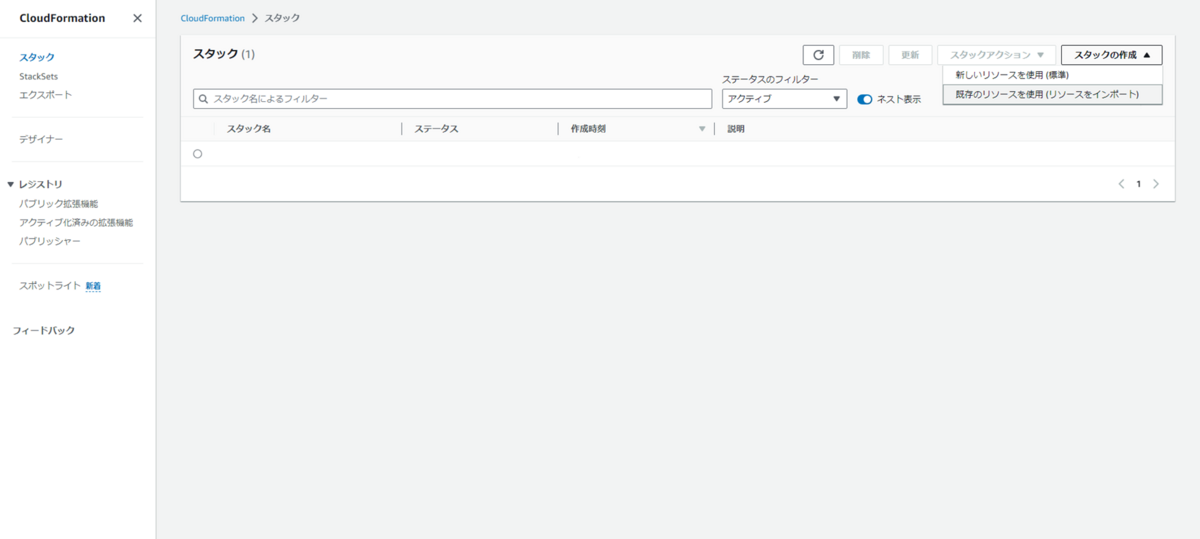Sort by the ステータス column header
This screenshot has height=539, width=1200.
pos(437,129)
